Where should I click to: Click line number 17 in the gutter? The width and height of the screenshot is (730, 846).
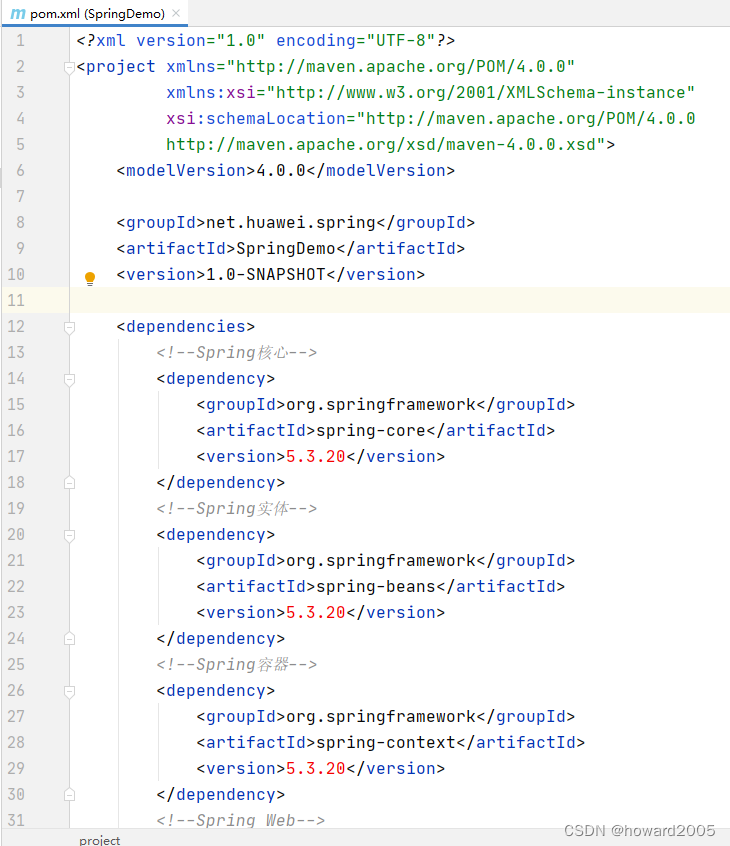tap(16, 456)
